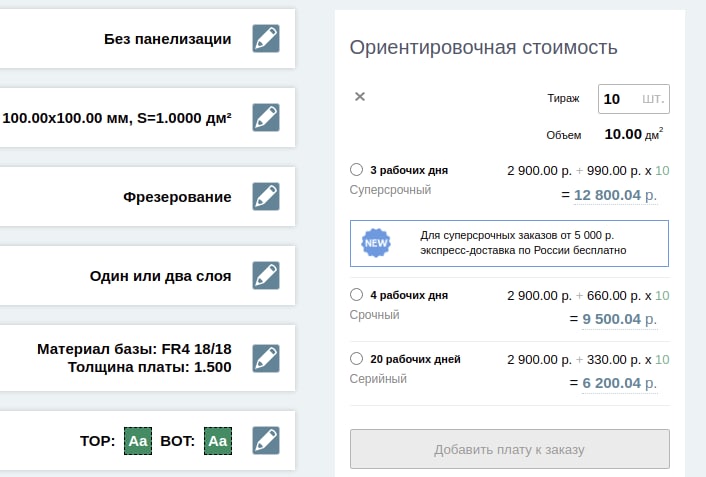
Task: Click the NEW badge in the promo banner
Action: (x=376, y=243)
